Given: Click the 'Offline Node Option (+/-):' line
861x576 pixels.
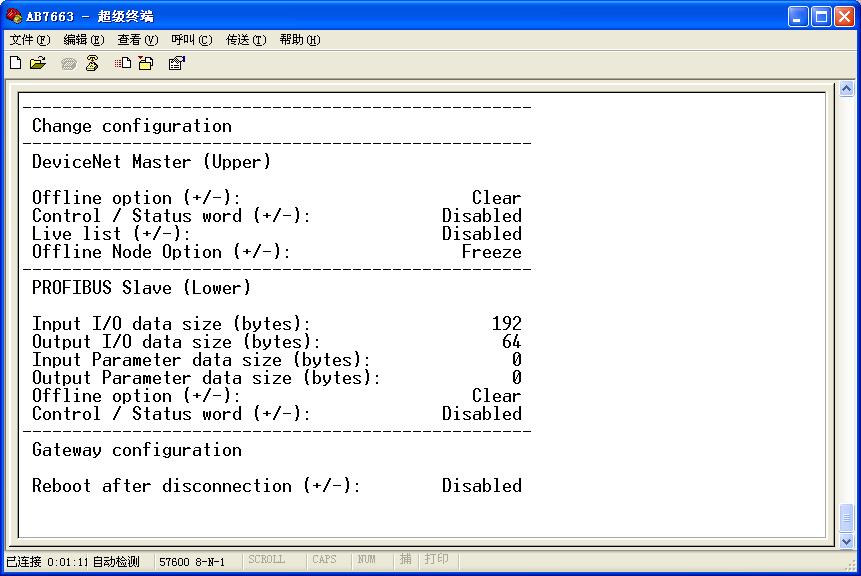Looking at the screenshot, I should pyautogui.click(x=161, y=252).
